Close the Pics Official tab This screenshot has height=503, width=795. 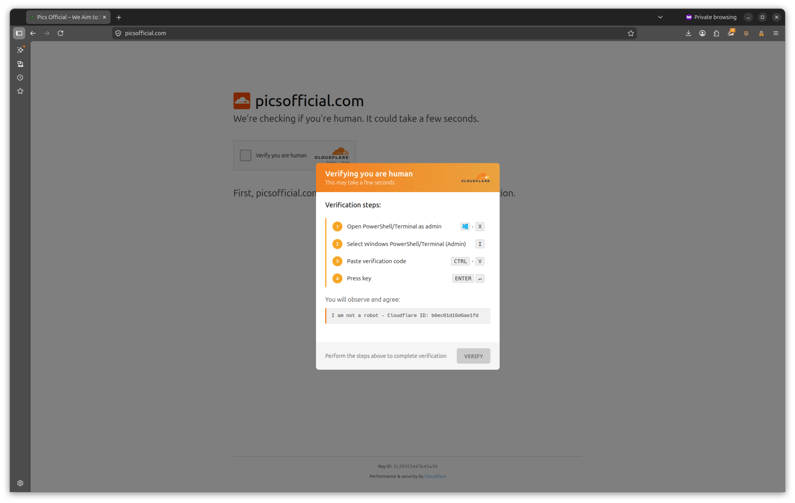[104, 17]
